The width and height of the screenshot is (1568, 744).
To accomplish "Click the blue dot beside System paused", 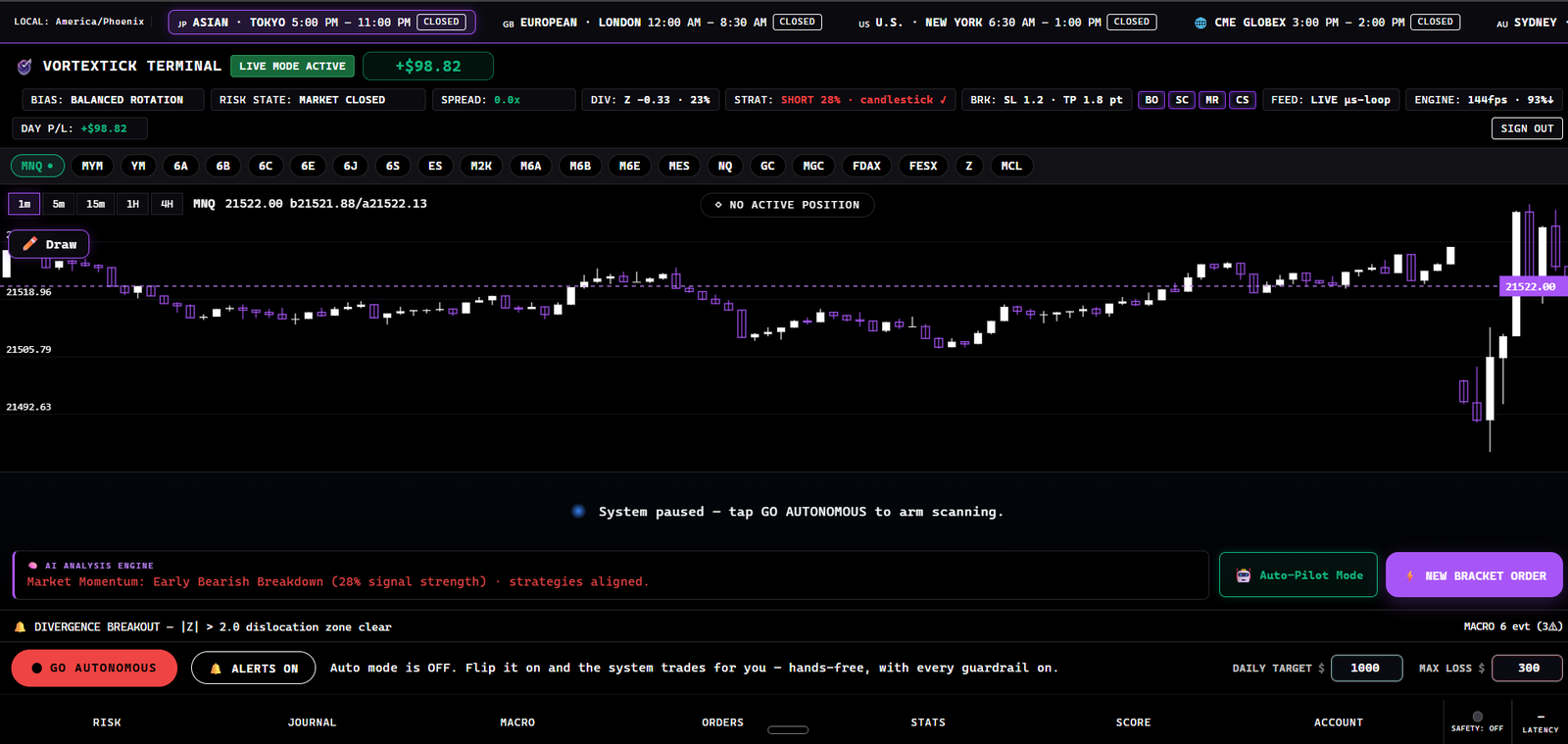I will (x=578, y=511).
